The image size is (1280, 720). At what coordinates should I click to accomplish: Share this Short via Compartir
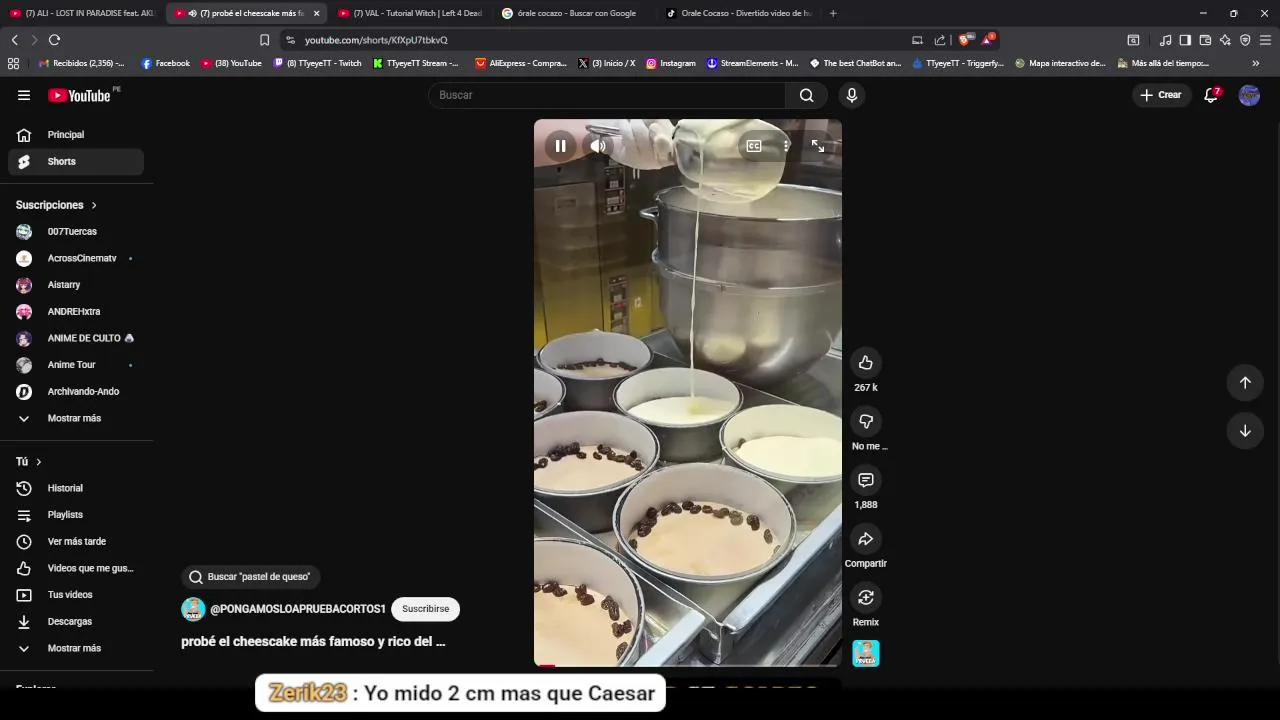pos(866,539)
